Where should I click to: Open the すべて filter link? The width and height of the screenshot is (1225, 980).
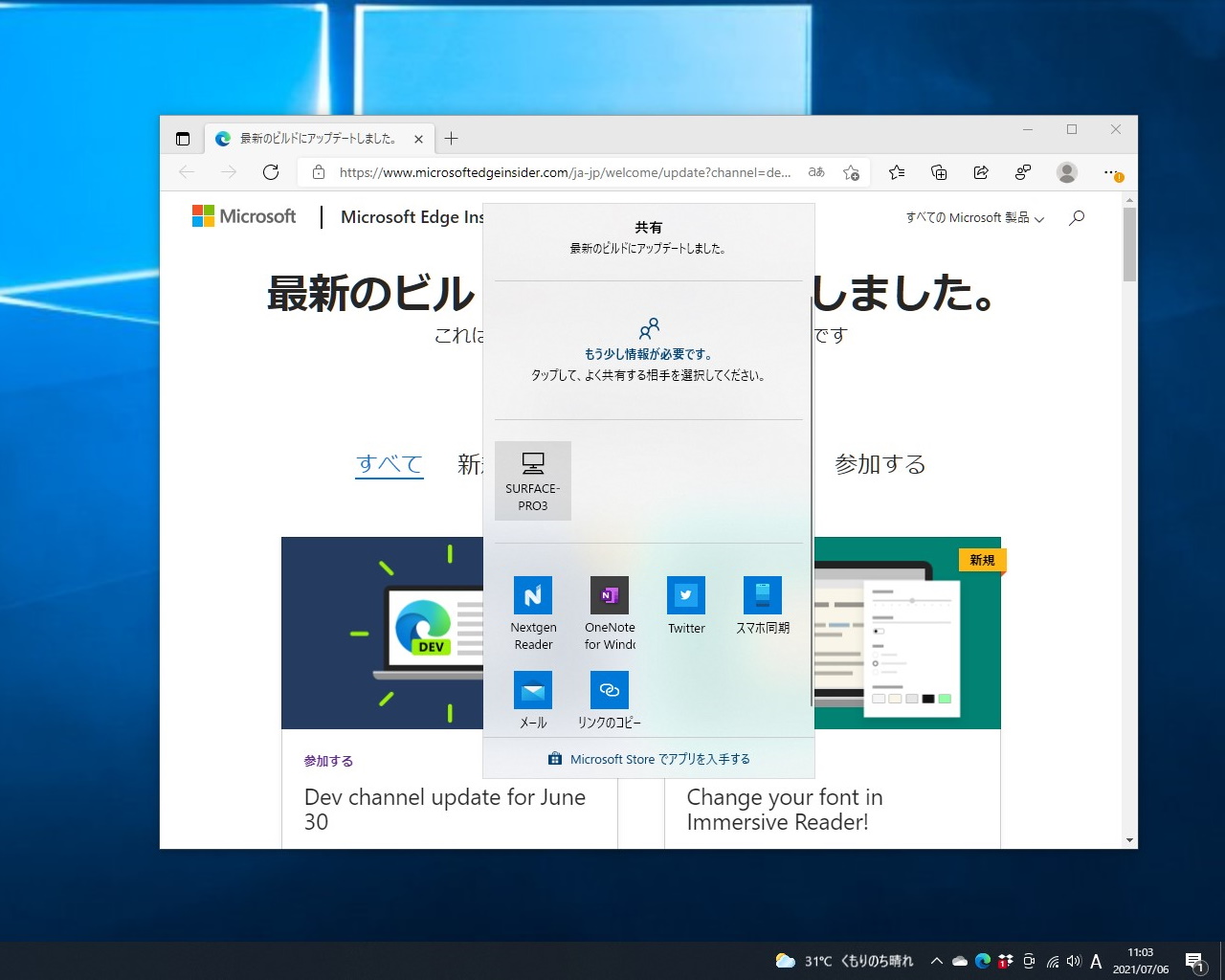click(389, 464)
